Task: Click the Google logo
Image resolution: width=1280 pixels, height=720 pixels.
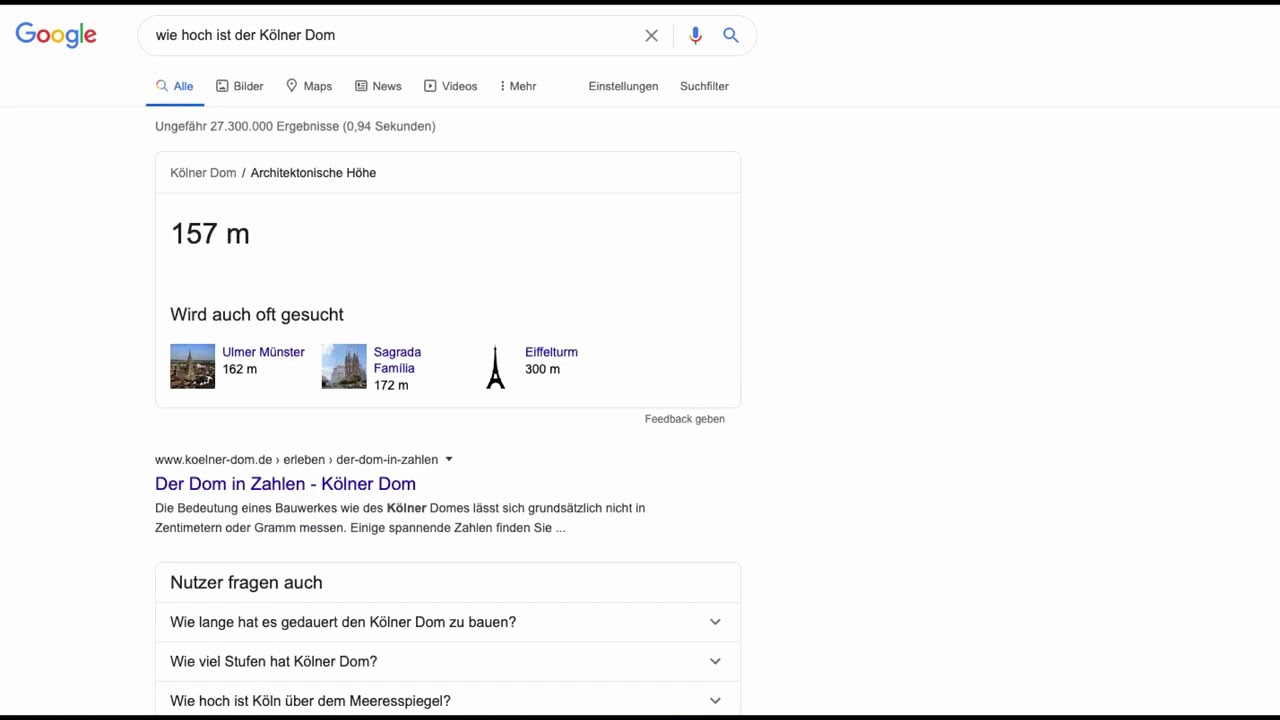Action: click(x=56, y=35)
